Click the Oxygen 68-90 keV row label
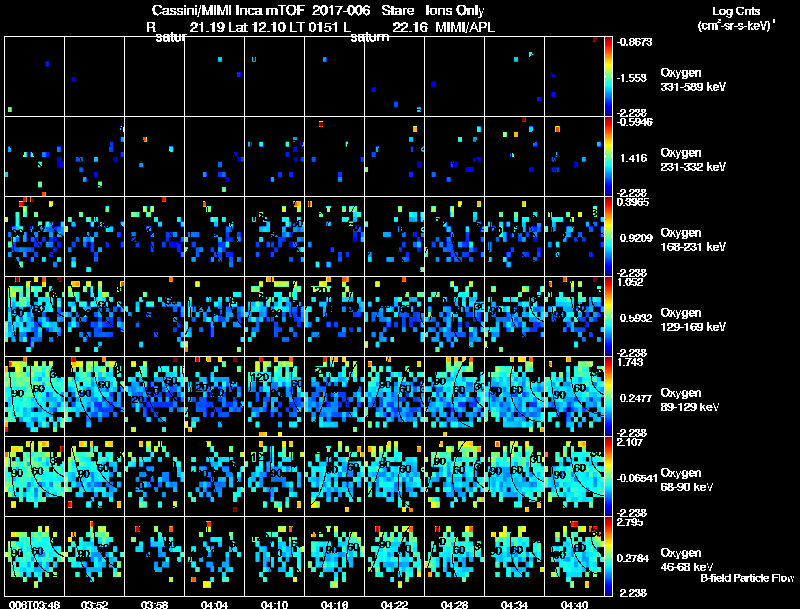The height and width of the screenshot is (609, 800). click(687, 480)
